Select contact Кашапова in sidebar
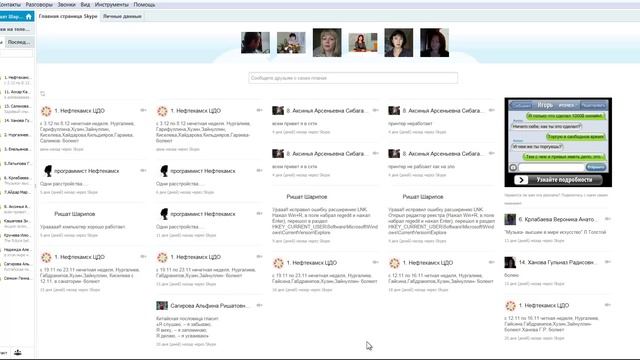 point(16,223)
